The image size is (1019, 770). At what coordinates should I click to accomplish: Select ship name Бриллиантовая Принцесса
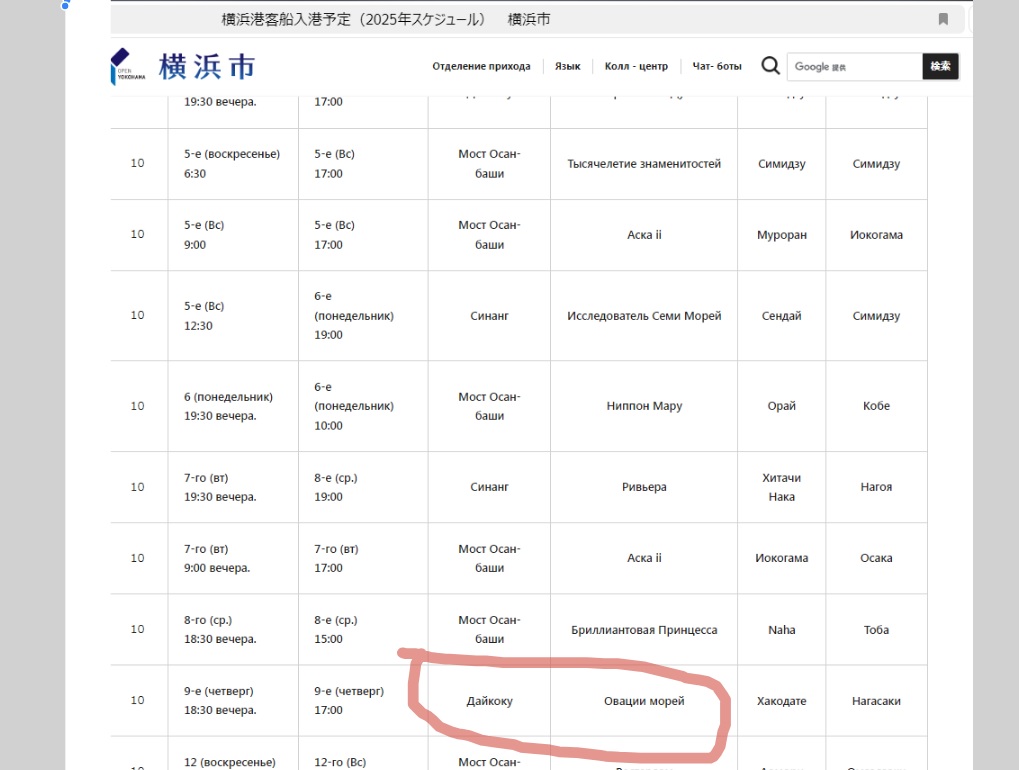pos(644,630)
